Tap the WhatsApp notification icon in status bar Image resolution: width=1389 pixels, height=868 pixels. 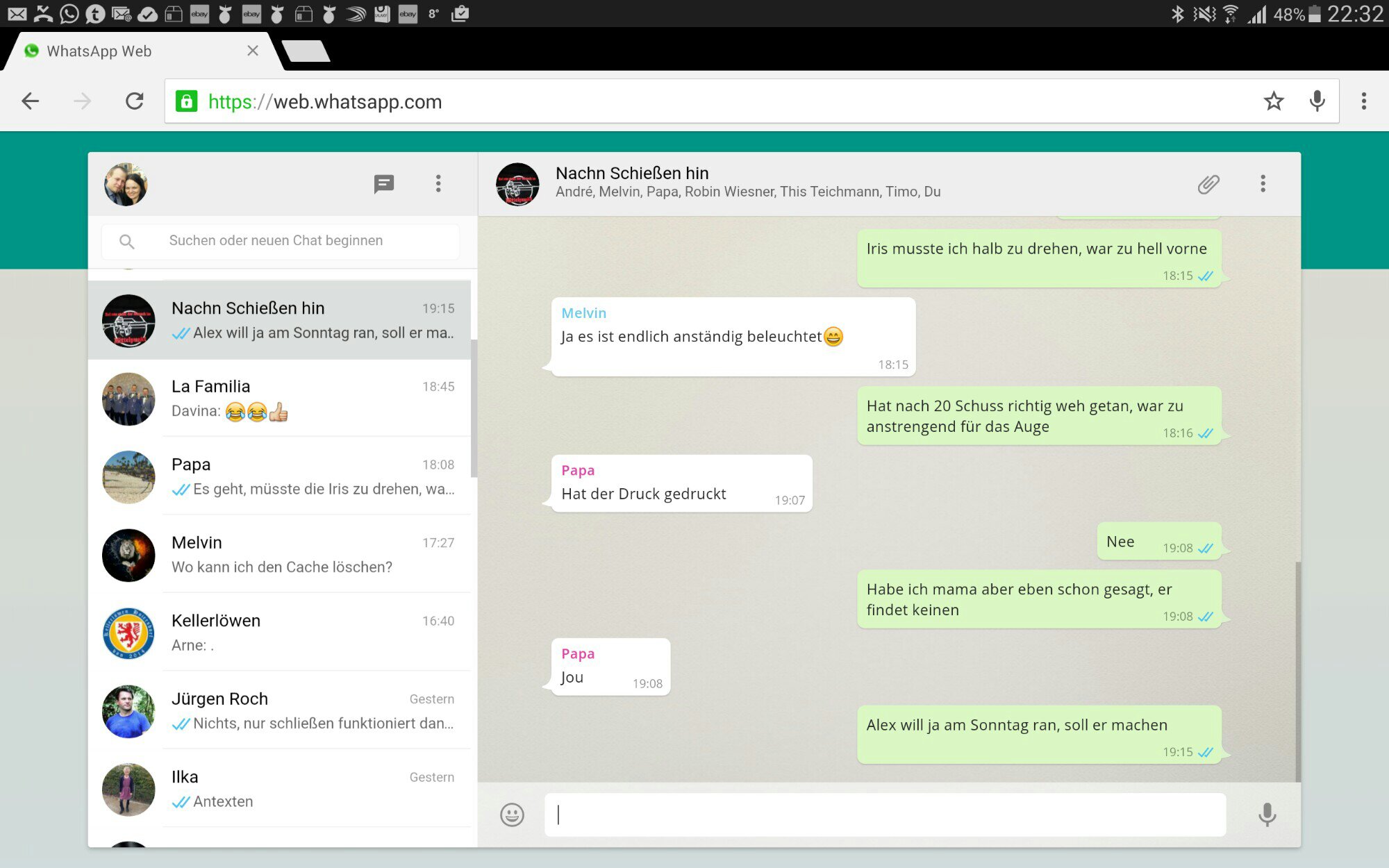(x=69, y=13)
